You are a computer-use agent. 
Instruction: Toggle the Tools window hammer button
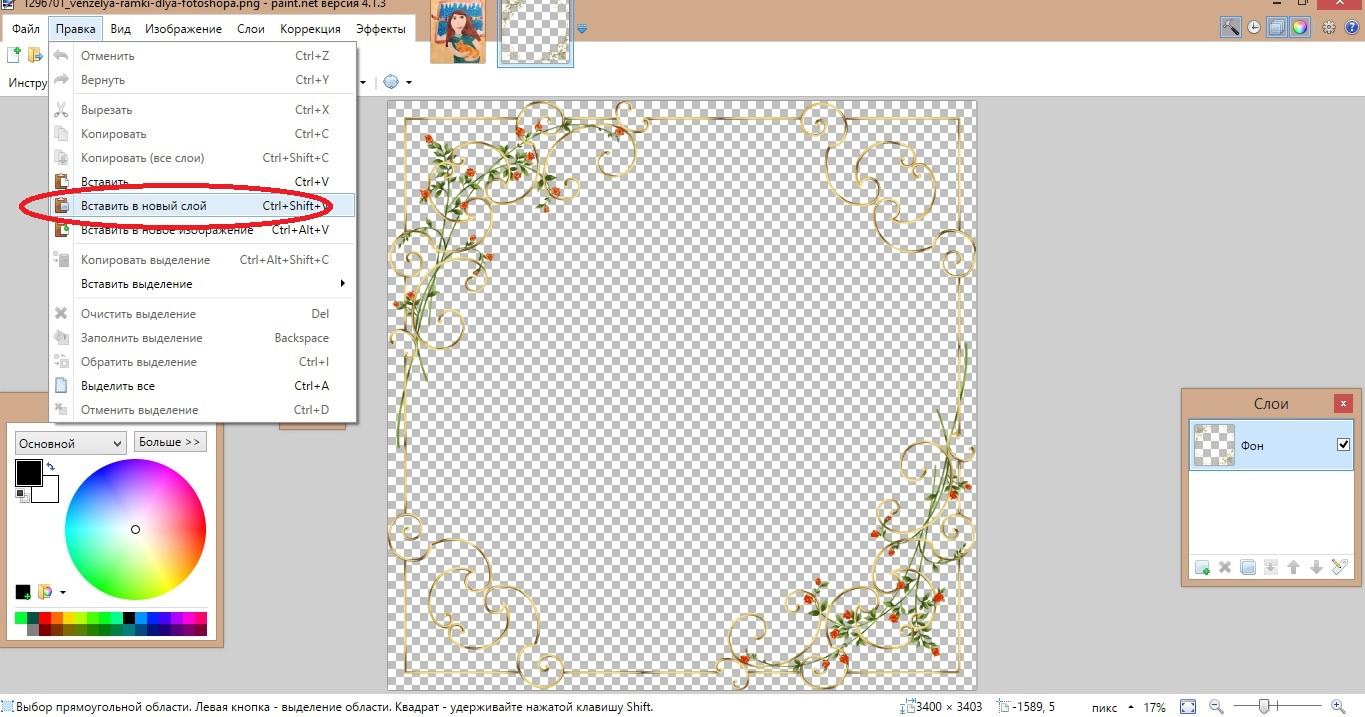pyautogui.click(x=1231, y=28)
